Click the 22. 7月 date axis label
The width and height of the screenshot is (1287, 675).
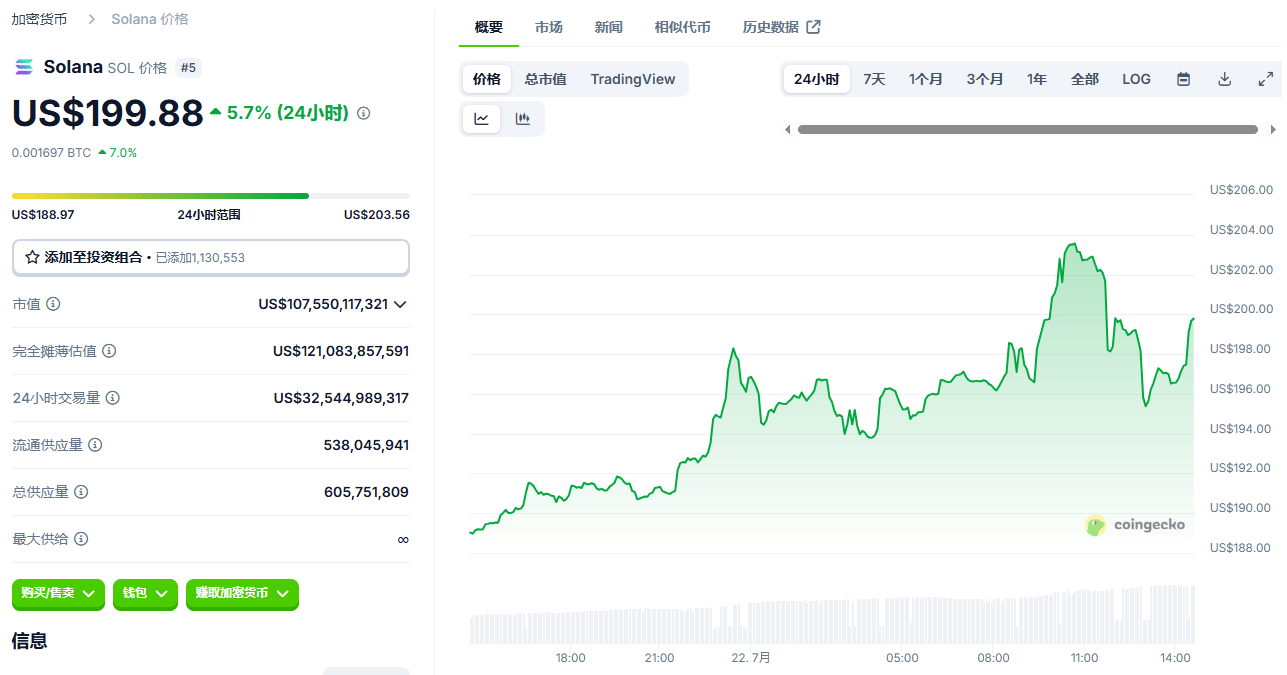coord(751,658)
